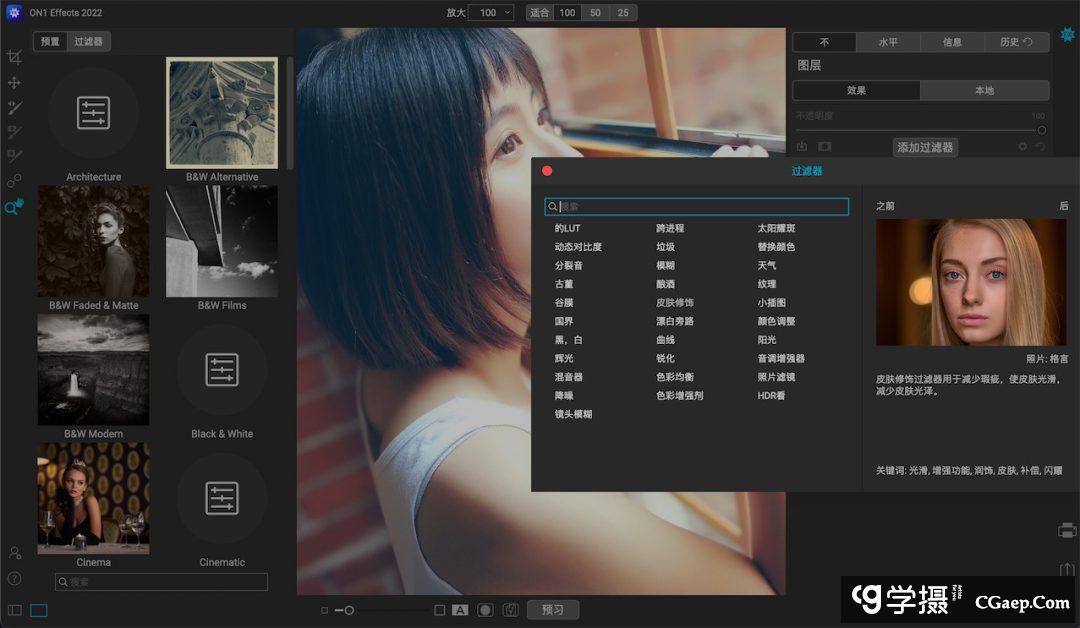Expand the Cinematic preset category
The height and width of the screenshot is (628, 1080).
[x=222, y=498]
